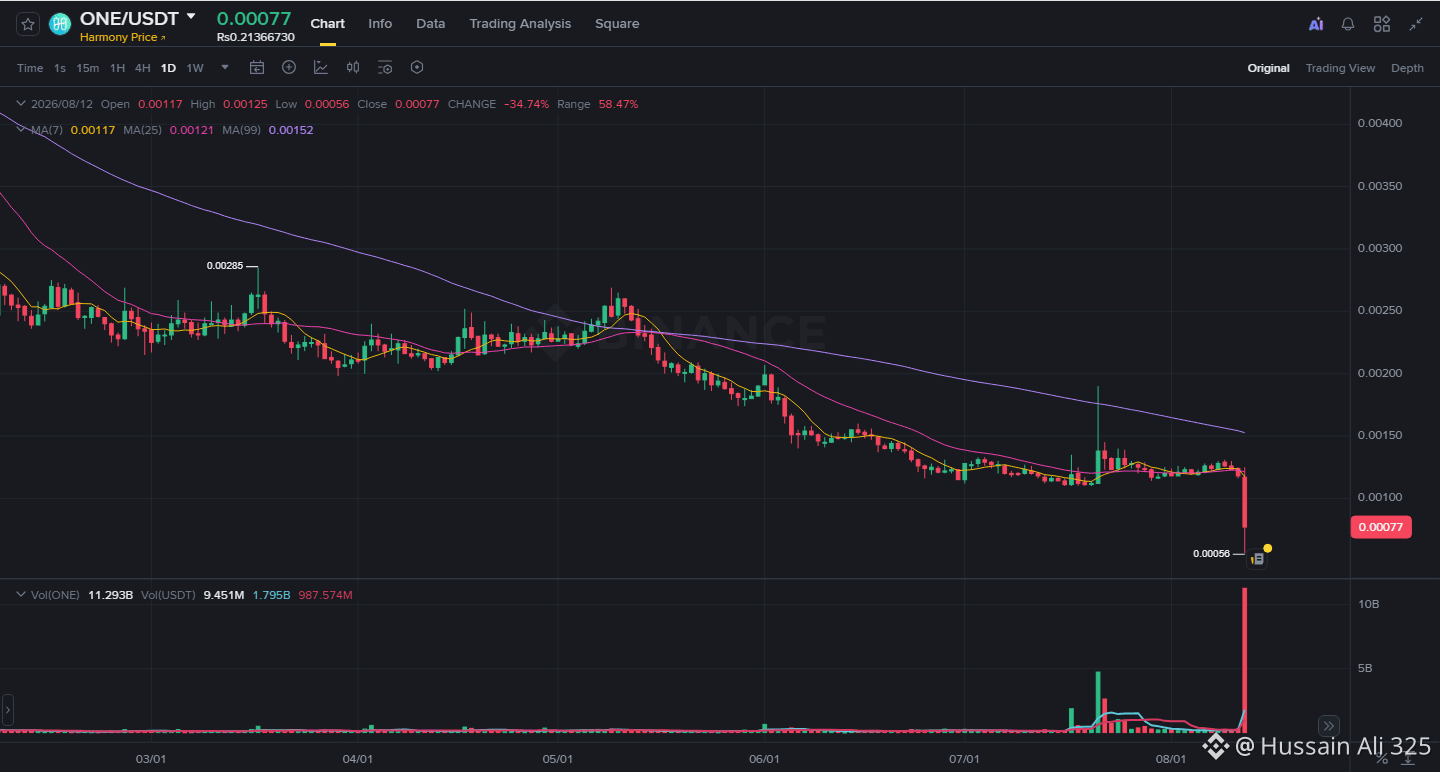This screenshot has height=772, width=1440.
Task: Switch to the 1H interval
Action: pos(117,68)
